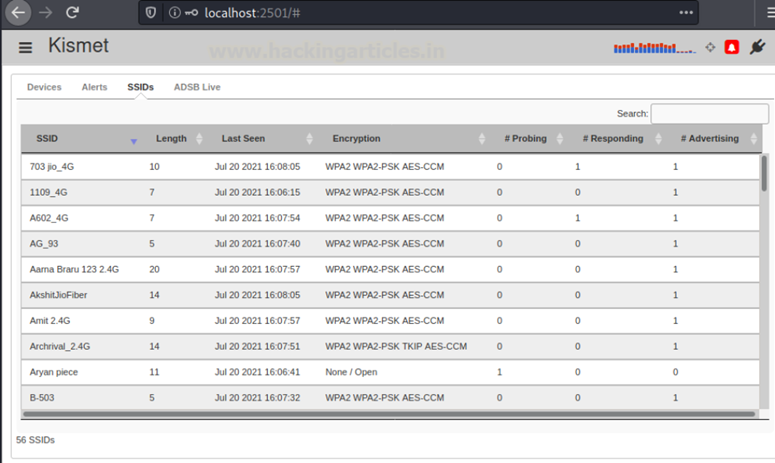Select the 'Amit 2.4G' SSID row
Image resolution: width=775 pixels, height=463 pixels.
click(390, 321)
